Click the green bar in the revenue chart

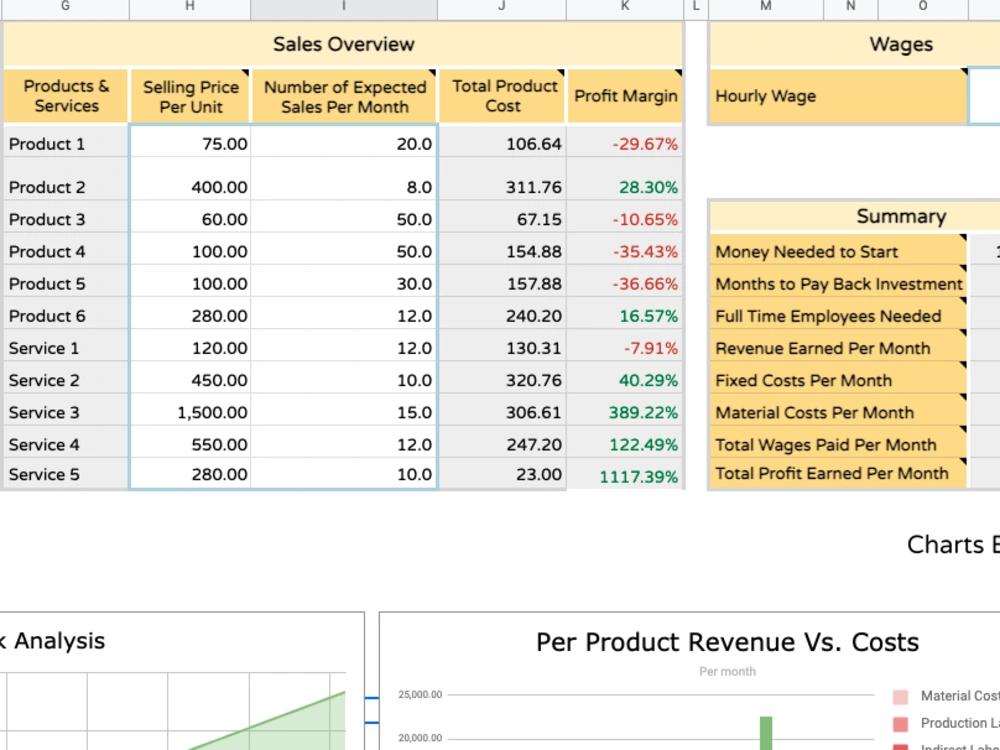765,733
